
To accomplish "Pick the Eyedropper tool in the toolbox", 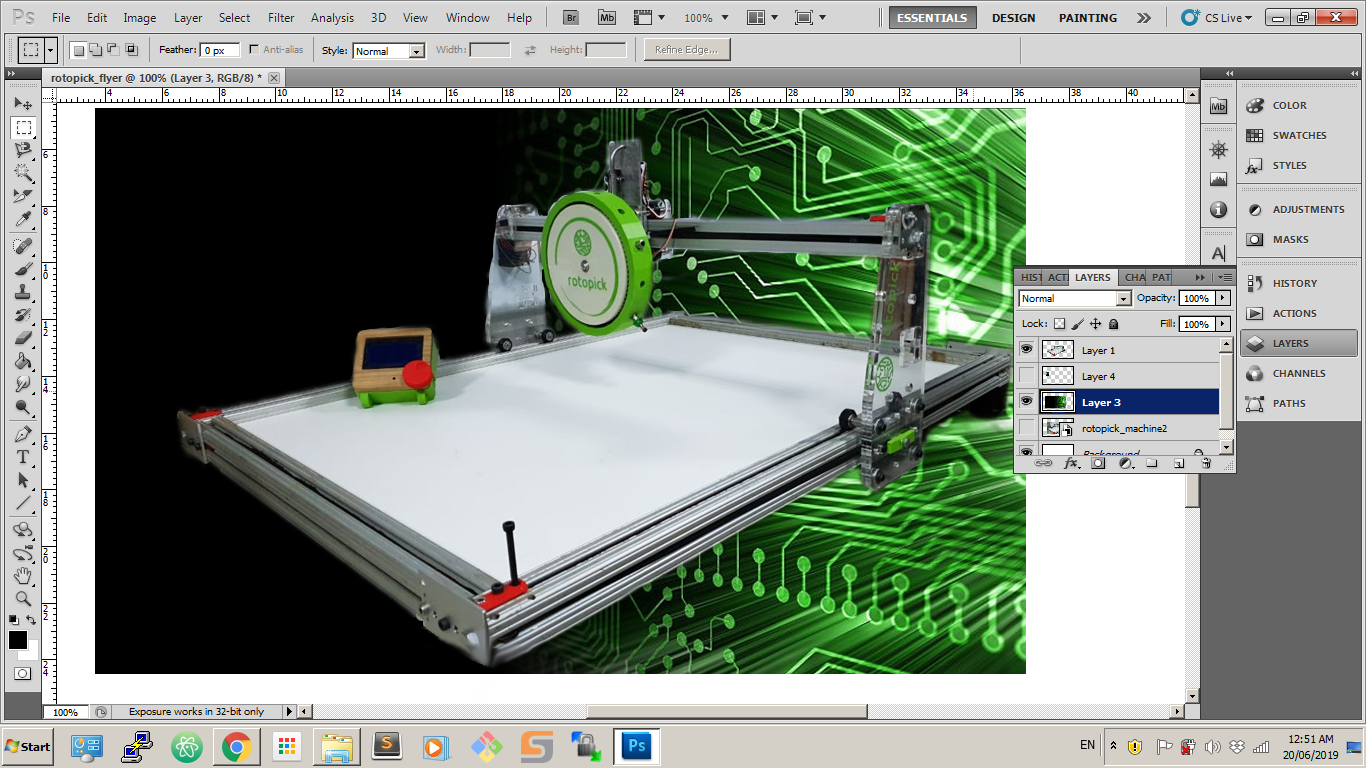I will point(23,219).
